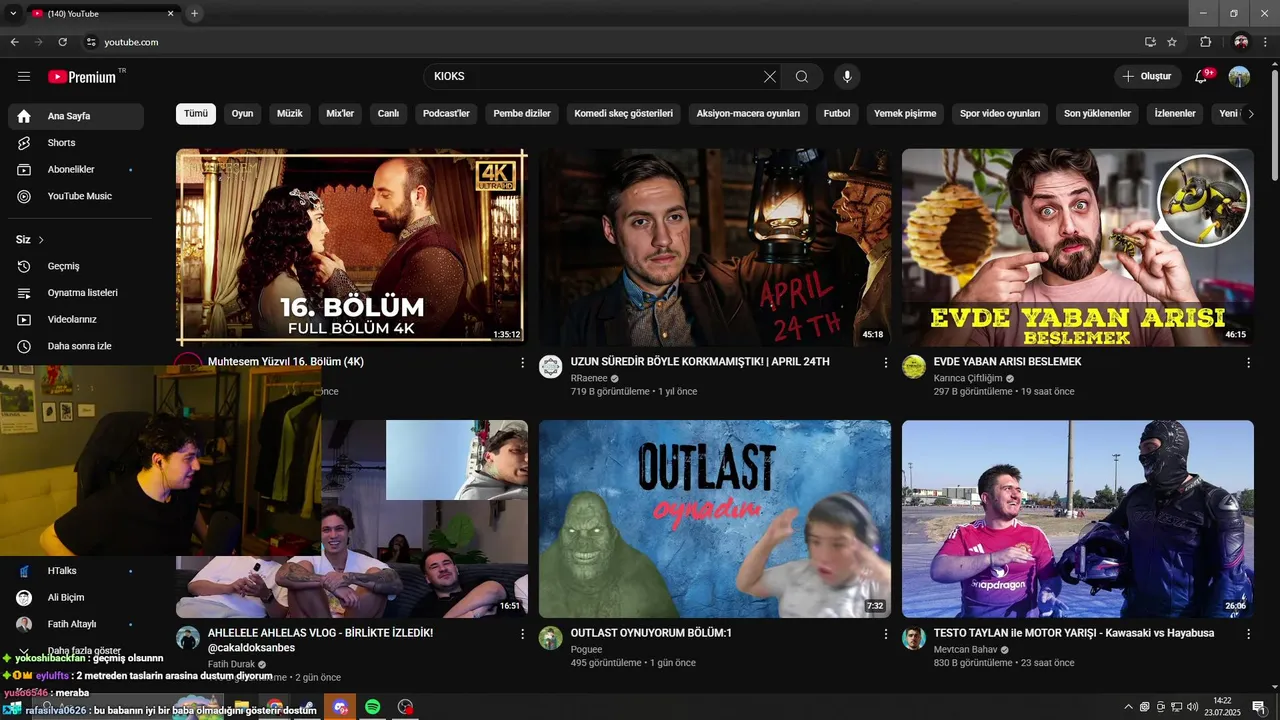Image resolution: width=1280 pixels, height=720 pixels.
Task: Select the İzlenenler filter chip
Action: [x=1175, y=114]
